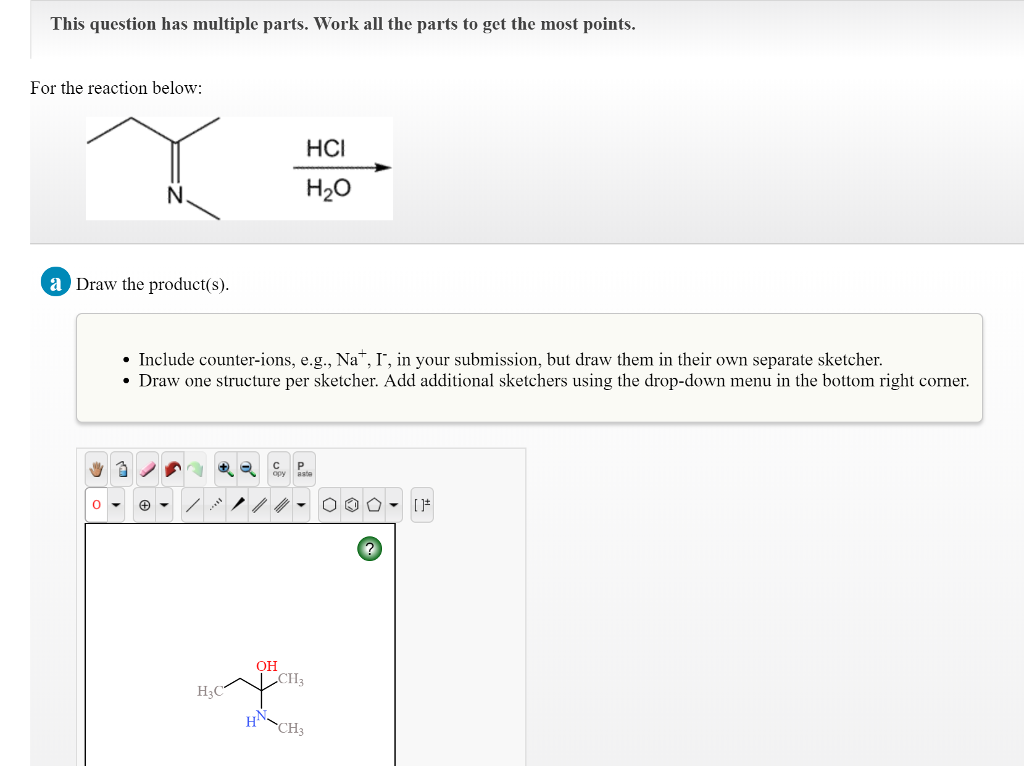Select the single bond tool
The height and width of the screenshot is (766, 1024).
(x=194, y=504)
